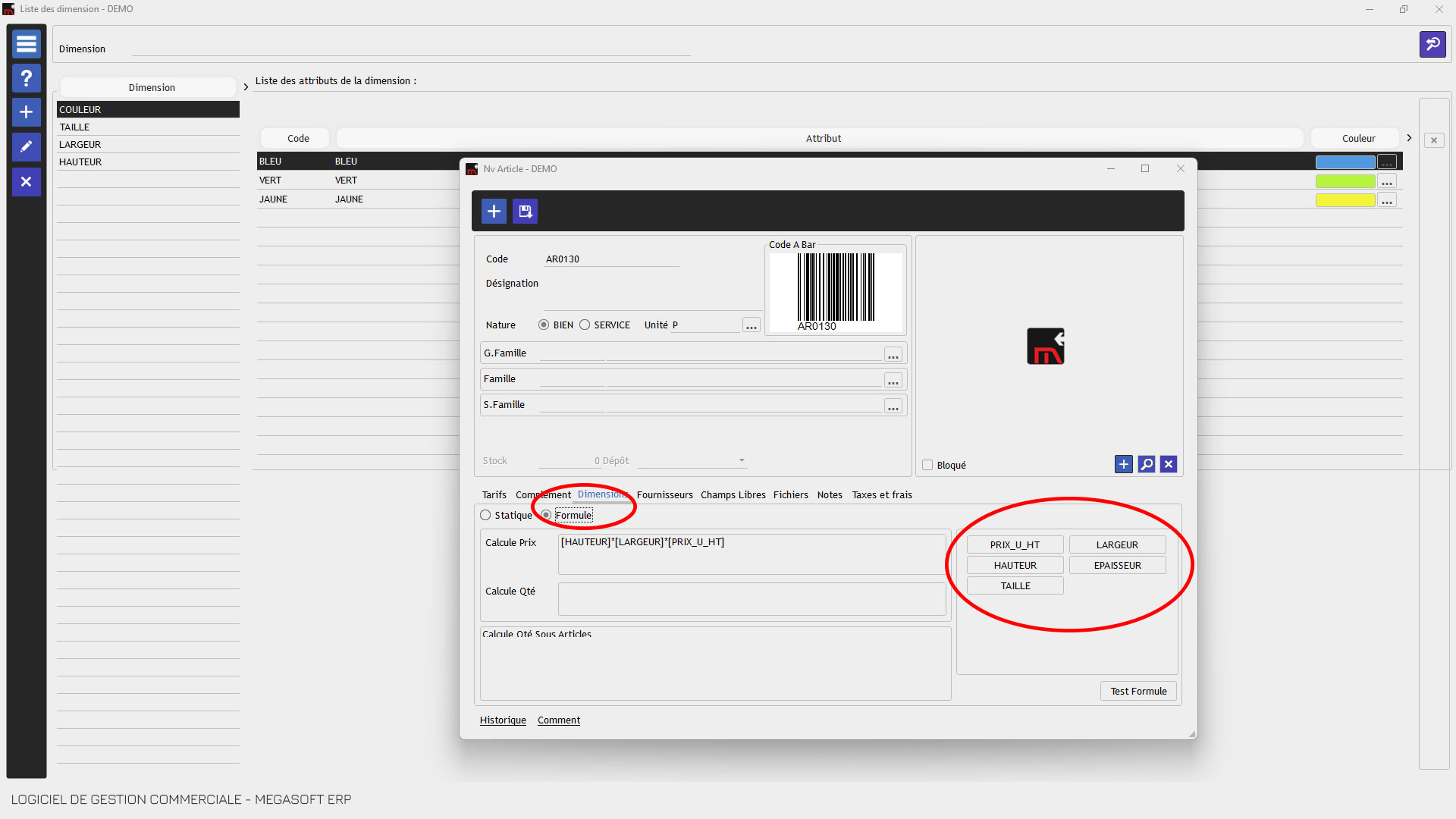Select SERVICE nature radio button
This screenshot has width=1456, height=819.
[x=585, y=325]
